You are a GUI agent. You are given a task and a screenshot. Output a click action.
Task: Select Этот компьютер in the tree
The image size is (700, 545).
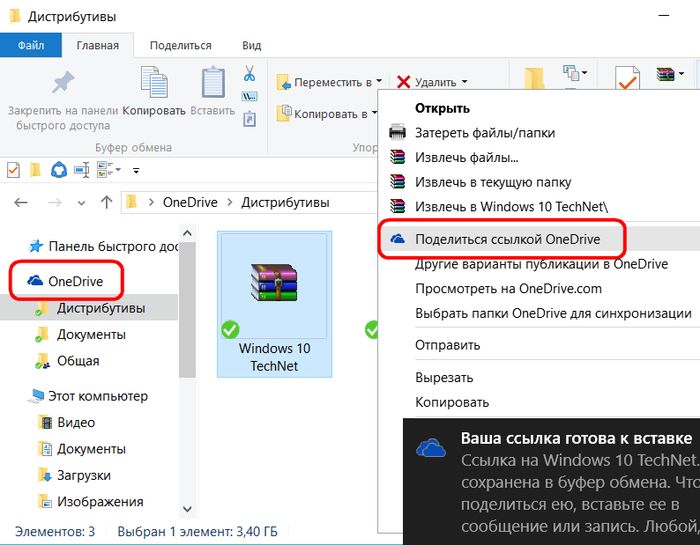click(88, 396)
